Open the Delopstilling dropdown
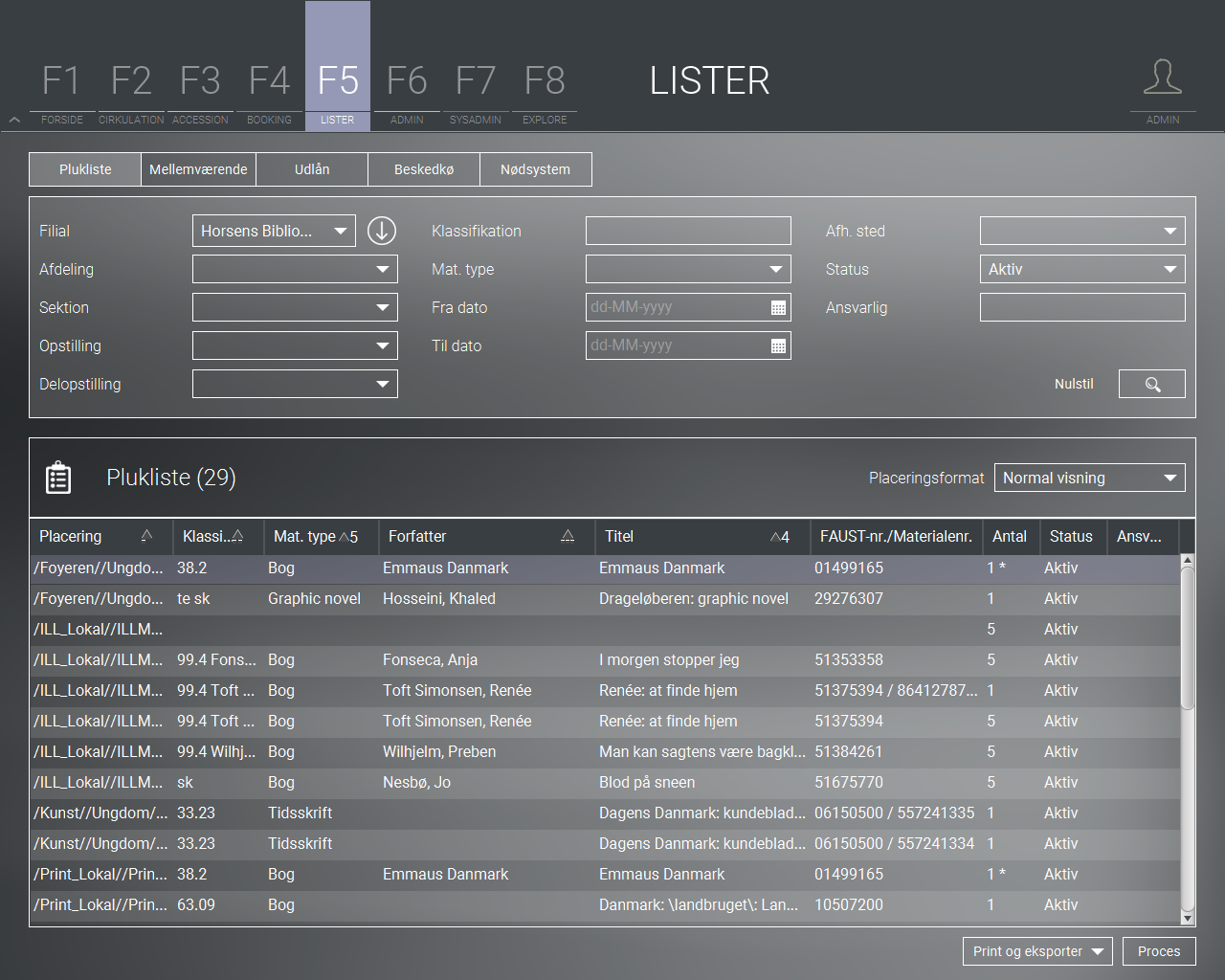This screenshot has height=980, width=1225. click(295, 384)
